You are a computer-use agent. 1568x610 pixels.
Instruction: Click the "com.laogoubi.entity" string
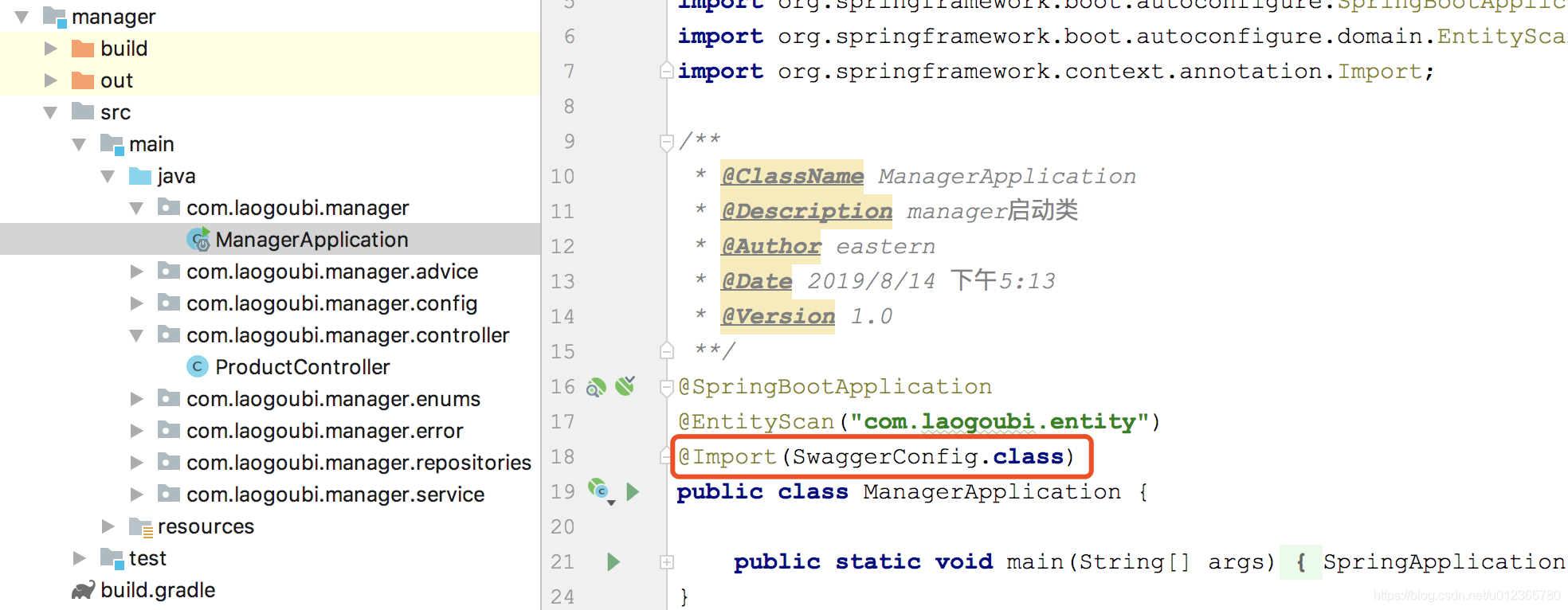(x=1000, y=421)
